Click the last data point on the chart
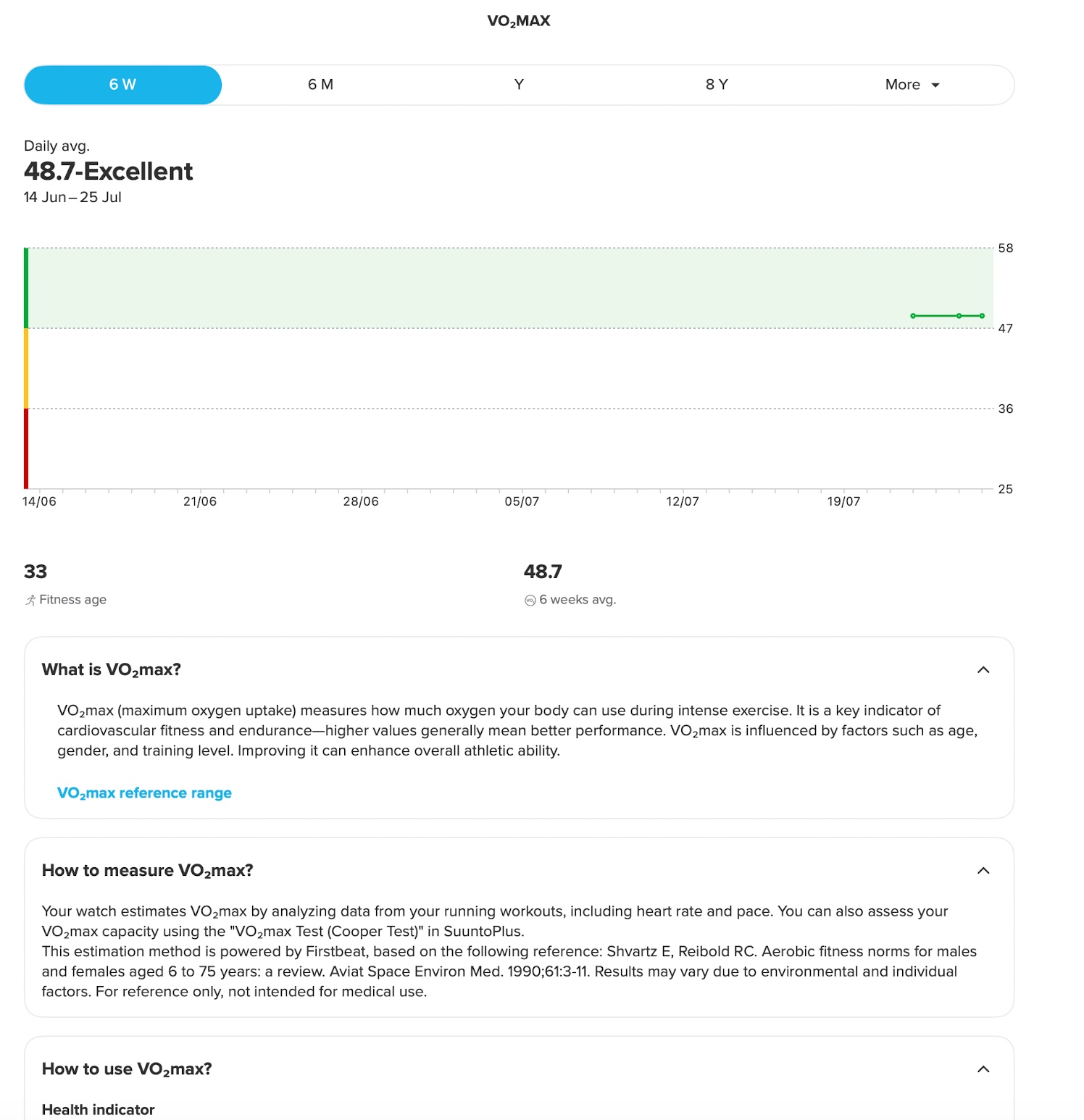This screenshot has height=1120, width=1084. point(982,316)
